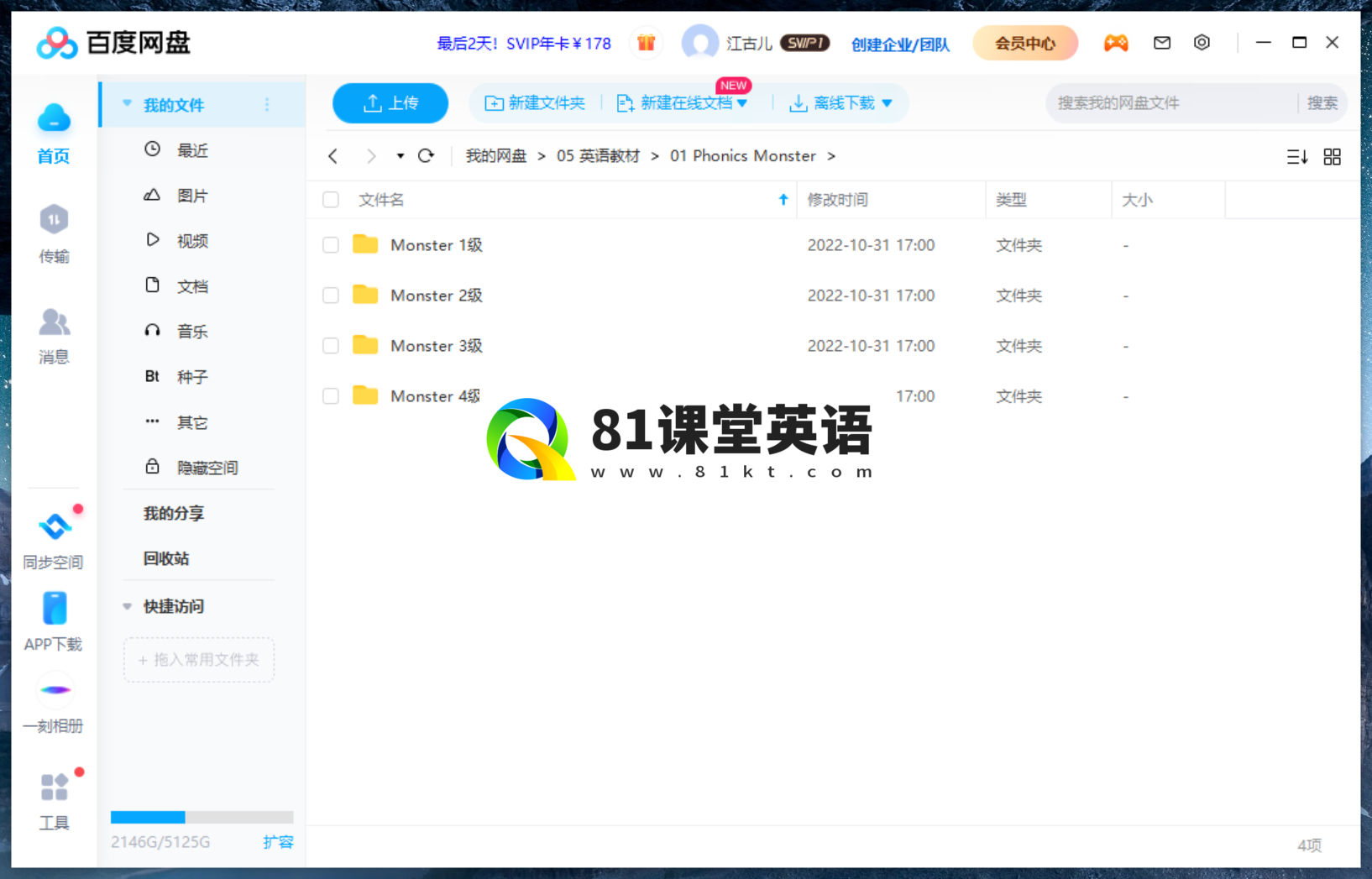Click the Monster 1级 folder icon
Viewport: 1372px width, 879px height.
(x=365, y=244)
